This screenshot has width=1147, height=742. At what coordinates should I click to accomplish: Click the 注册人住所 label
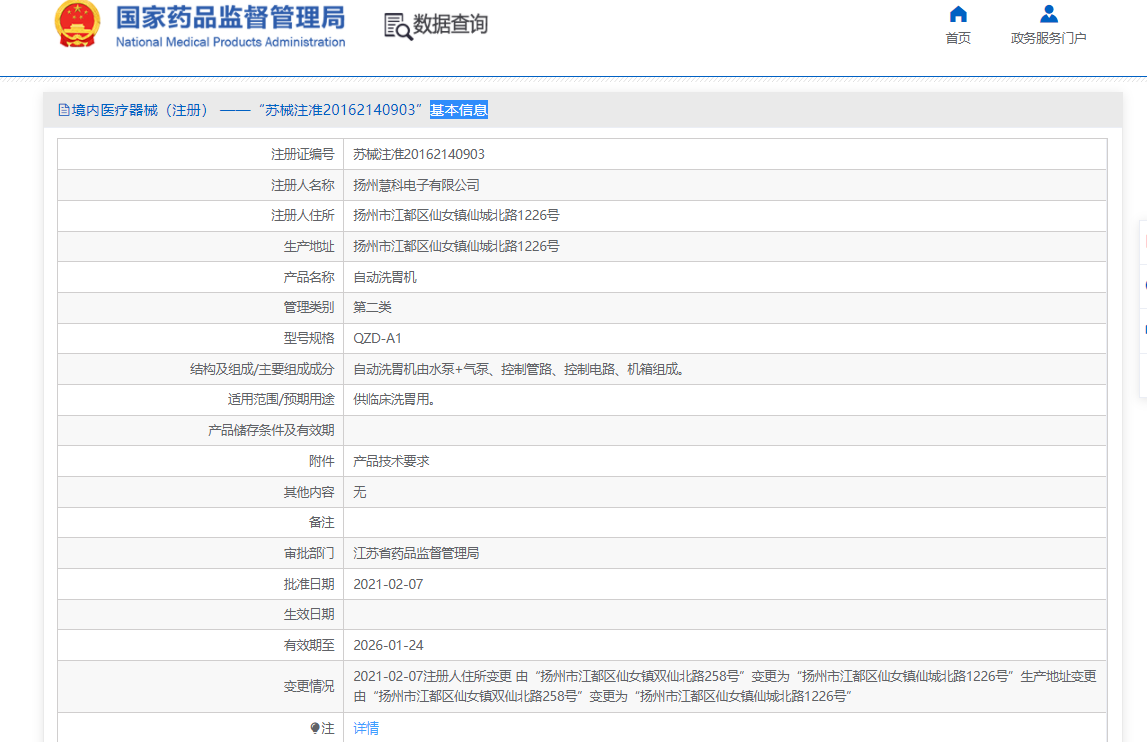click(x=302, y=215)
